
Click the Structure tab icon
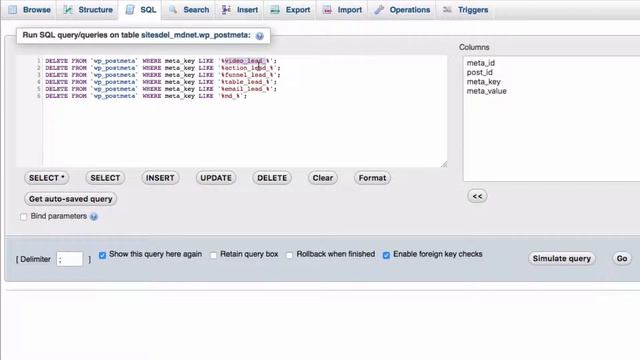[68, 9]
